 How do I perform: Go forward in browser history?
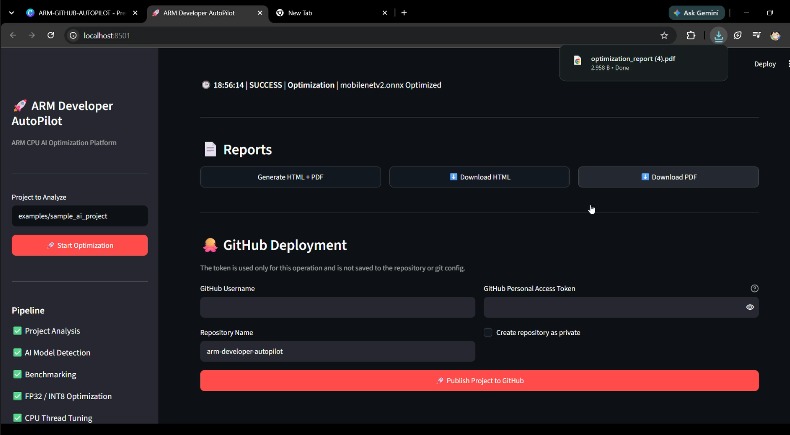pos(32,35)
